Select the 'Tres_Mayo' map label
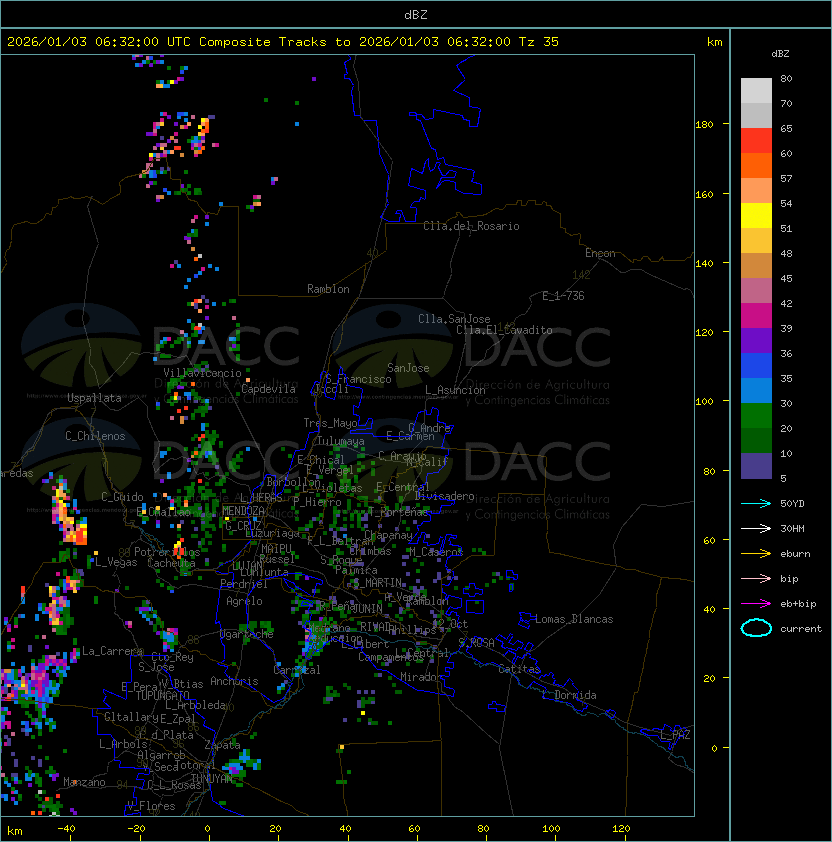Image resolution: width=832 pixels, height=842 pixels. pyautogui.click(x=330, y=423)
